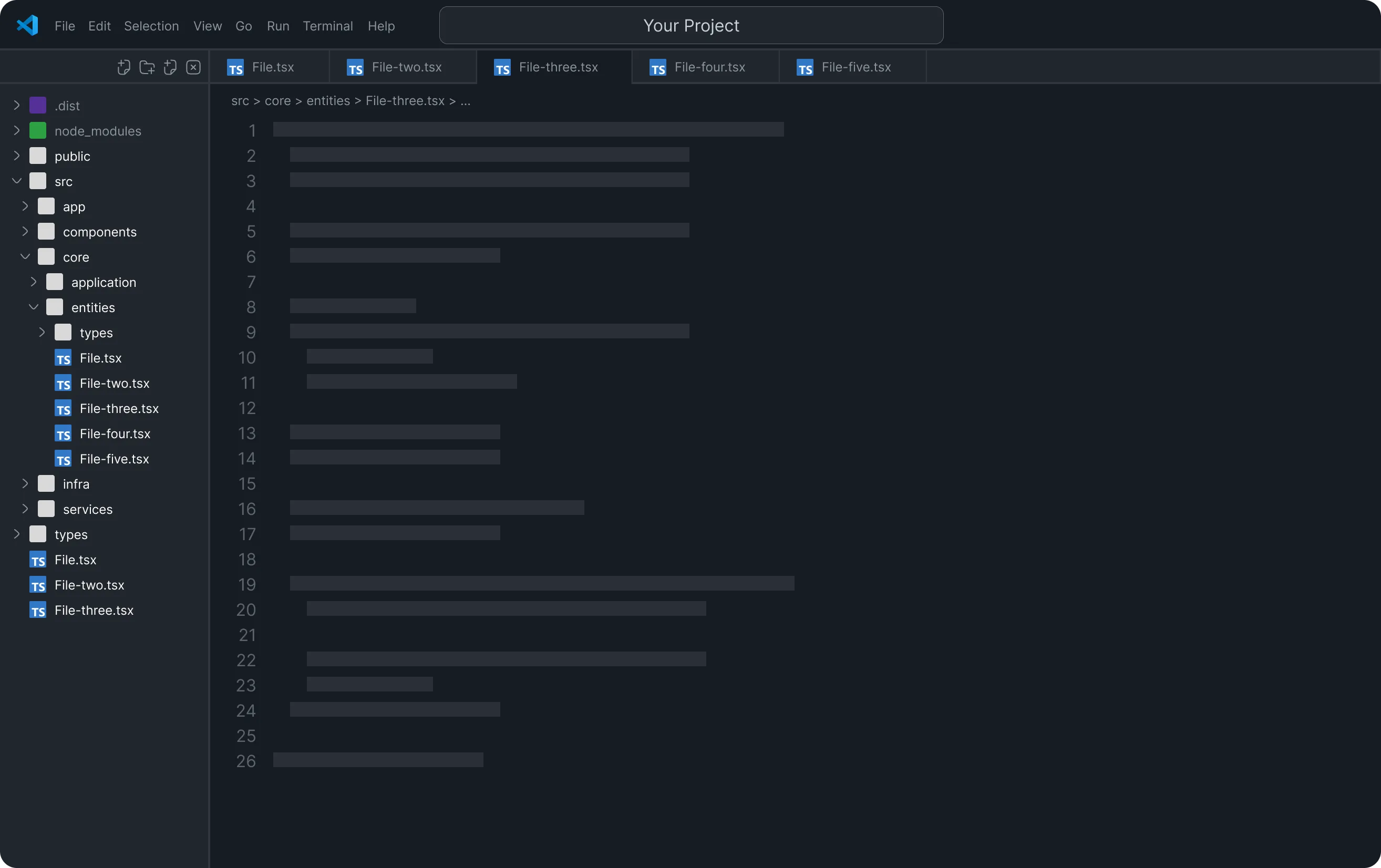Click the green node_modules folder icon
This screenshot has height=868, width=1381.
point(38,130)
